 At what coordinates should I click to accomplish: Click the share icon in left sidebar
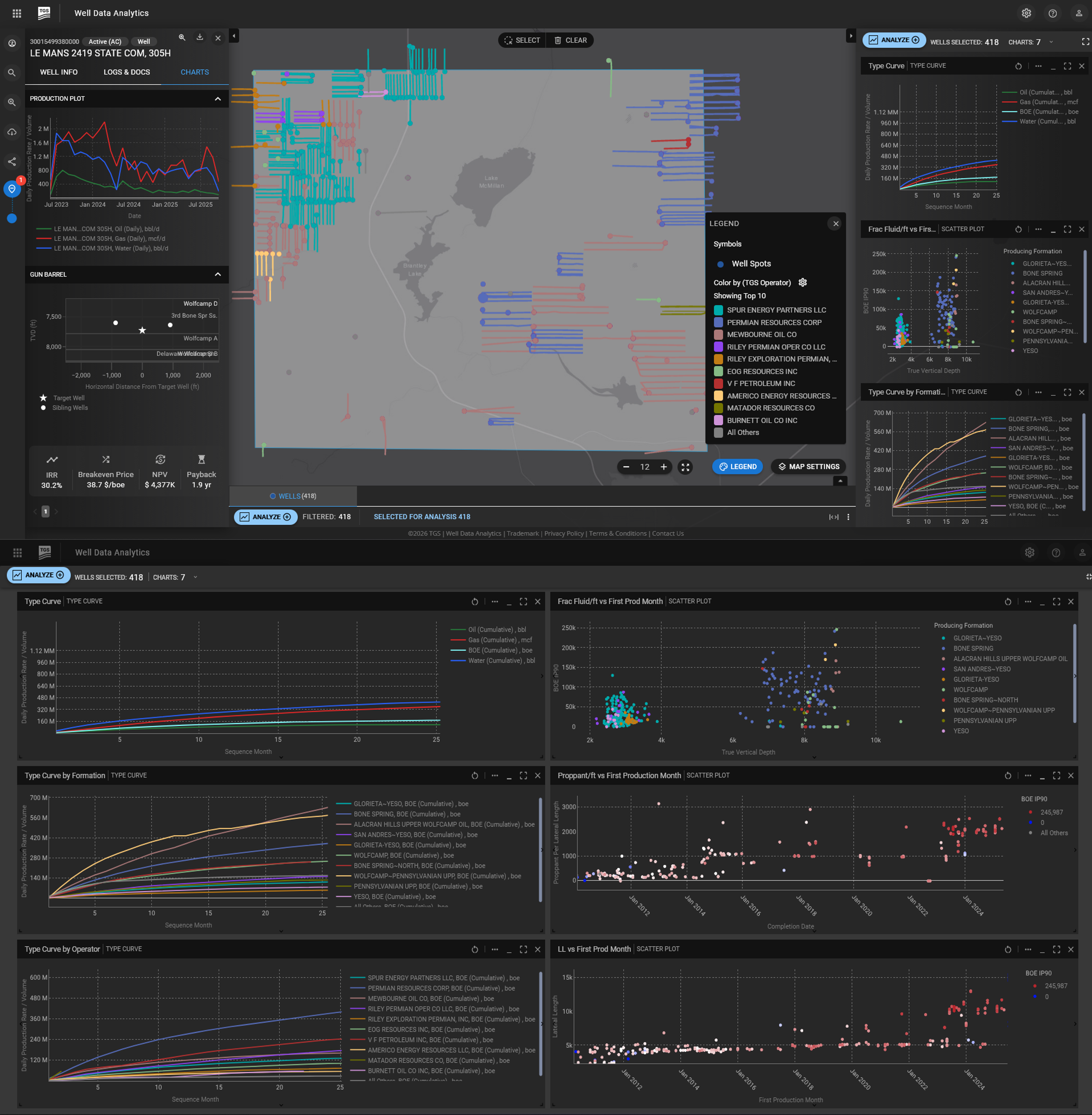[x=12, y=162]
